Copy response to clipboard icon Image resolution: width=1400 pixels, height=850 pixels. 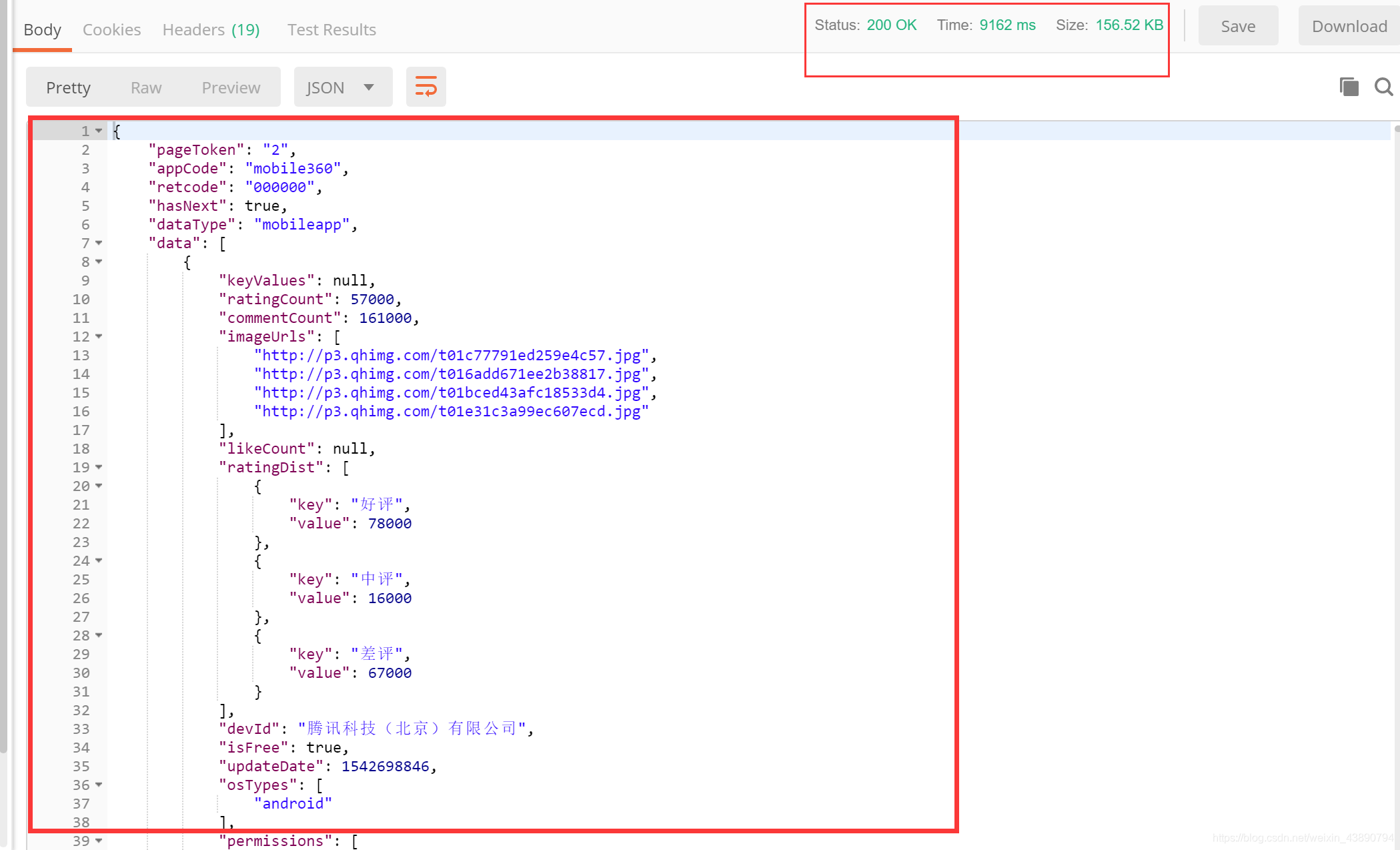click(1349, 87)
